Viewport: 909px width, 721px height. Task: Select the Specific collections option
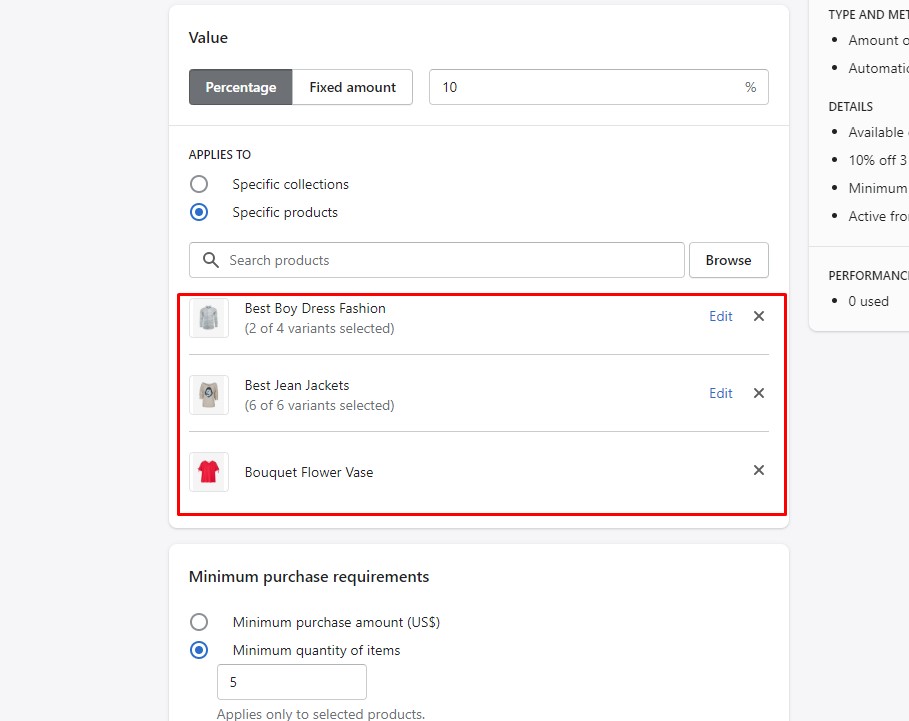click(199, 184)
